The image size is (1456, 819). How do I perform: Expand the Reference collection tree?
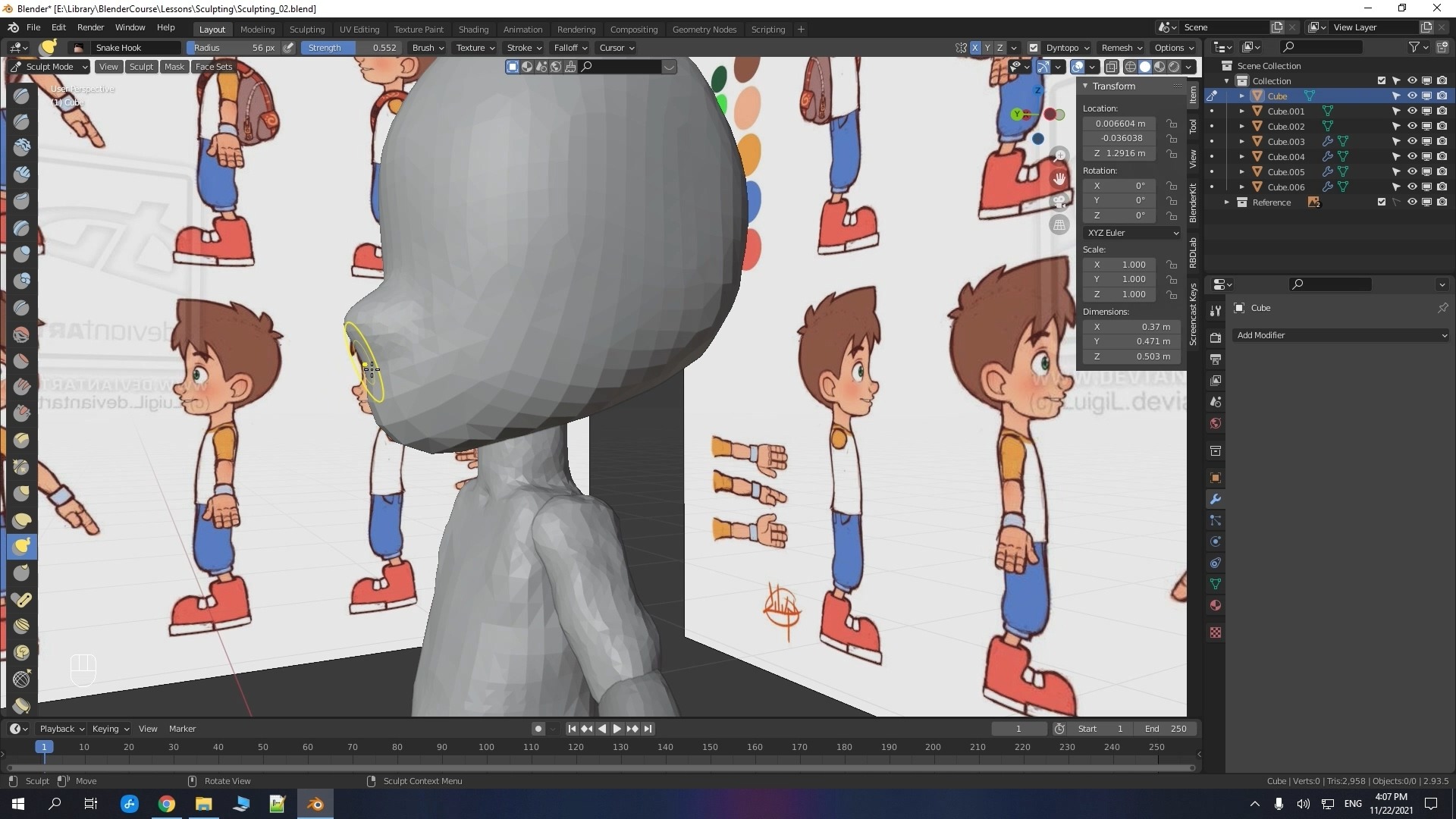tap(1226, 202)
